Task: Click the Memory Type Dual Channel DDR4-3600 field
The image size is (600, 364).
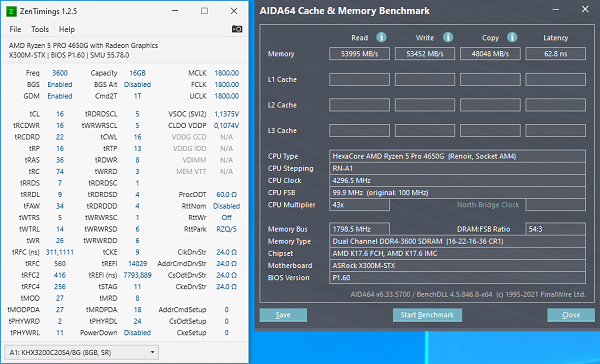Action: point(457,241)
